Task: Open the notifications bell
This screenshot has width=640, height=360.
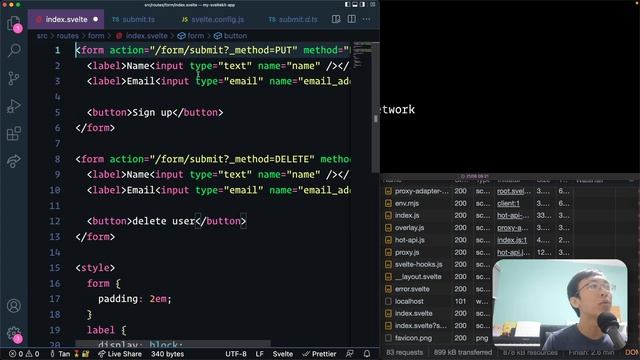Action: tap(367, 354)
